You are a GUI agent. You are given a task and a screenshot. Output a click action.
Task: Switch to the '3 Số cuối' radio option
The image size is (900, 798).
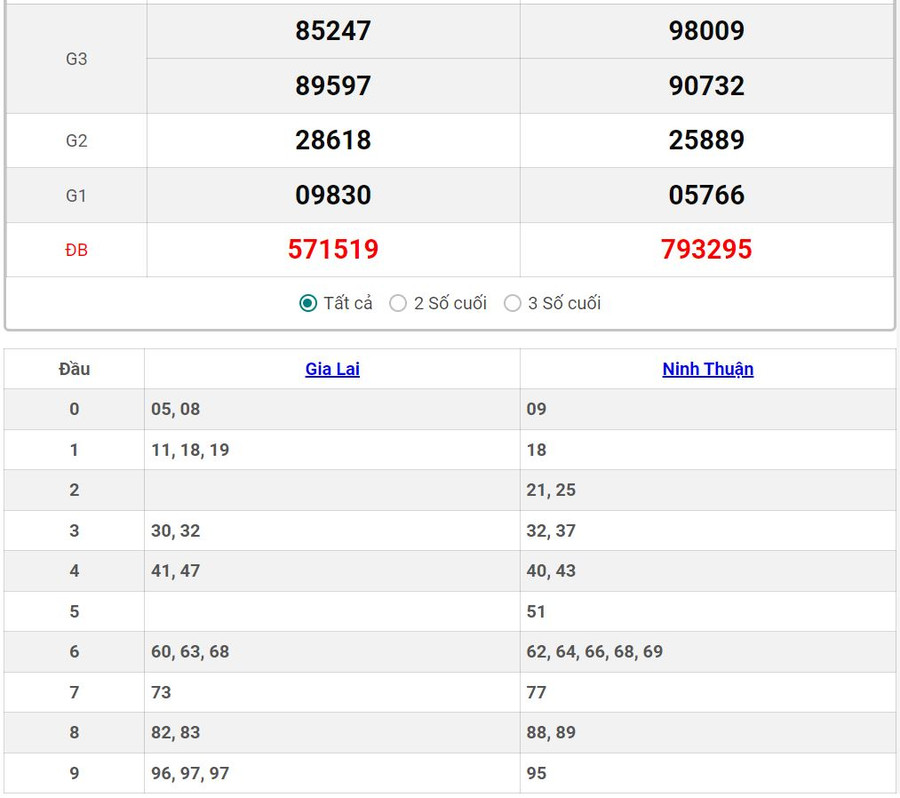point(513,303)
